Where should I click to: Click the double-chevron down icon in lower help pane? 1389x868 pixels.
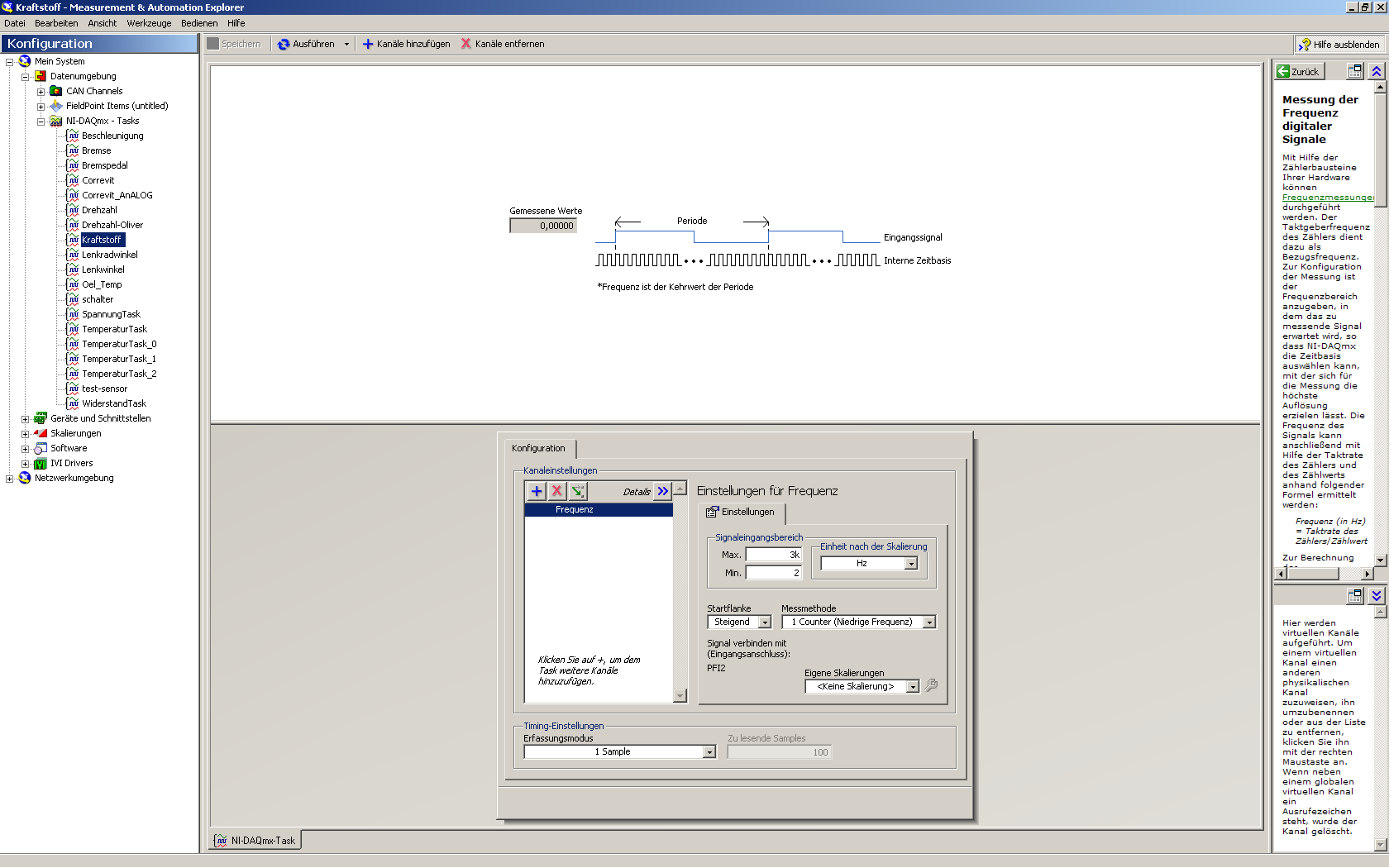pyautogui.click(x=1377, y=595)
